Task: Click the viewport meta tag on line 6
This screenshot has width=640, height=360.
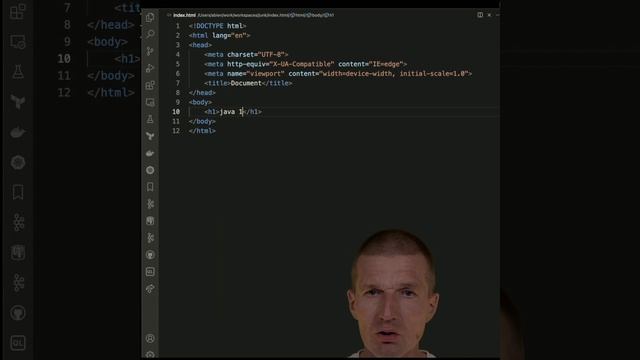Action: pos(338,73)
